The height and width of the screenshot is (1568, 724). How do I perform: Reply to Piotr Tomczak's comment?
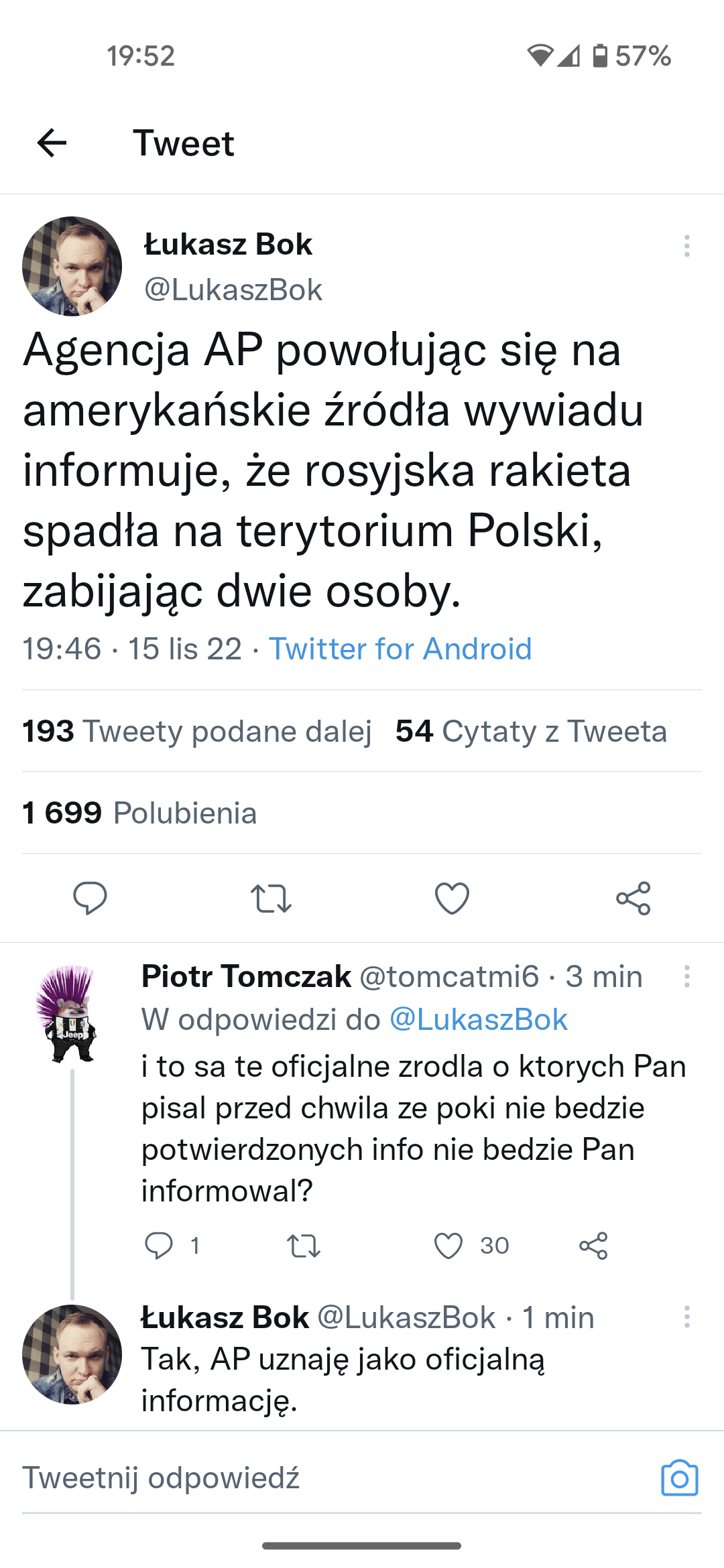(159, 1246)
